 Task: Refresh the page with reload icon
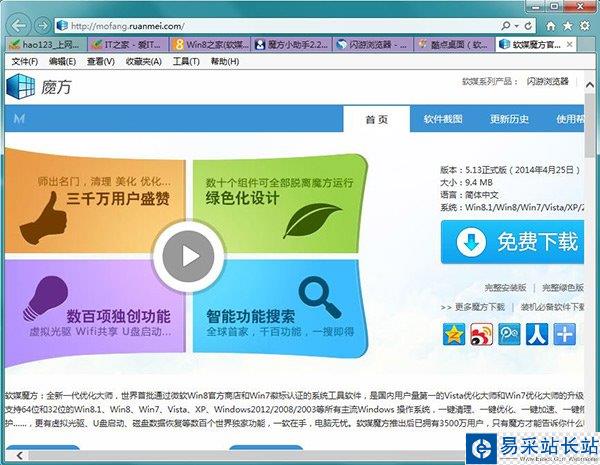tap(528, 26)
